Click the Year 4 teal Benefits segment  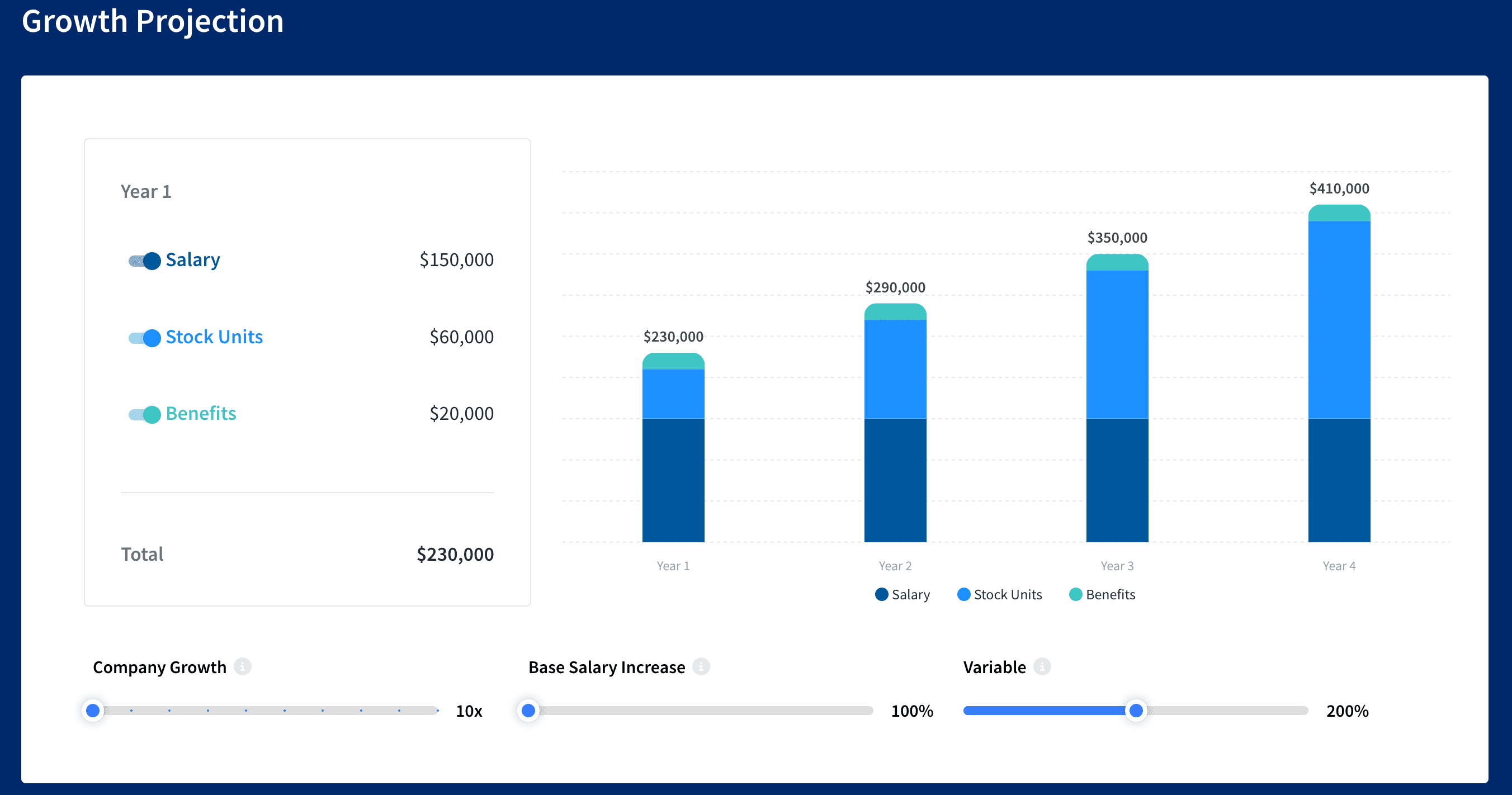pos(1339,214)
